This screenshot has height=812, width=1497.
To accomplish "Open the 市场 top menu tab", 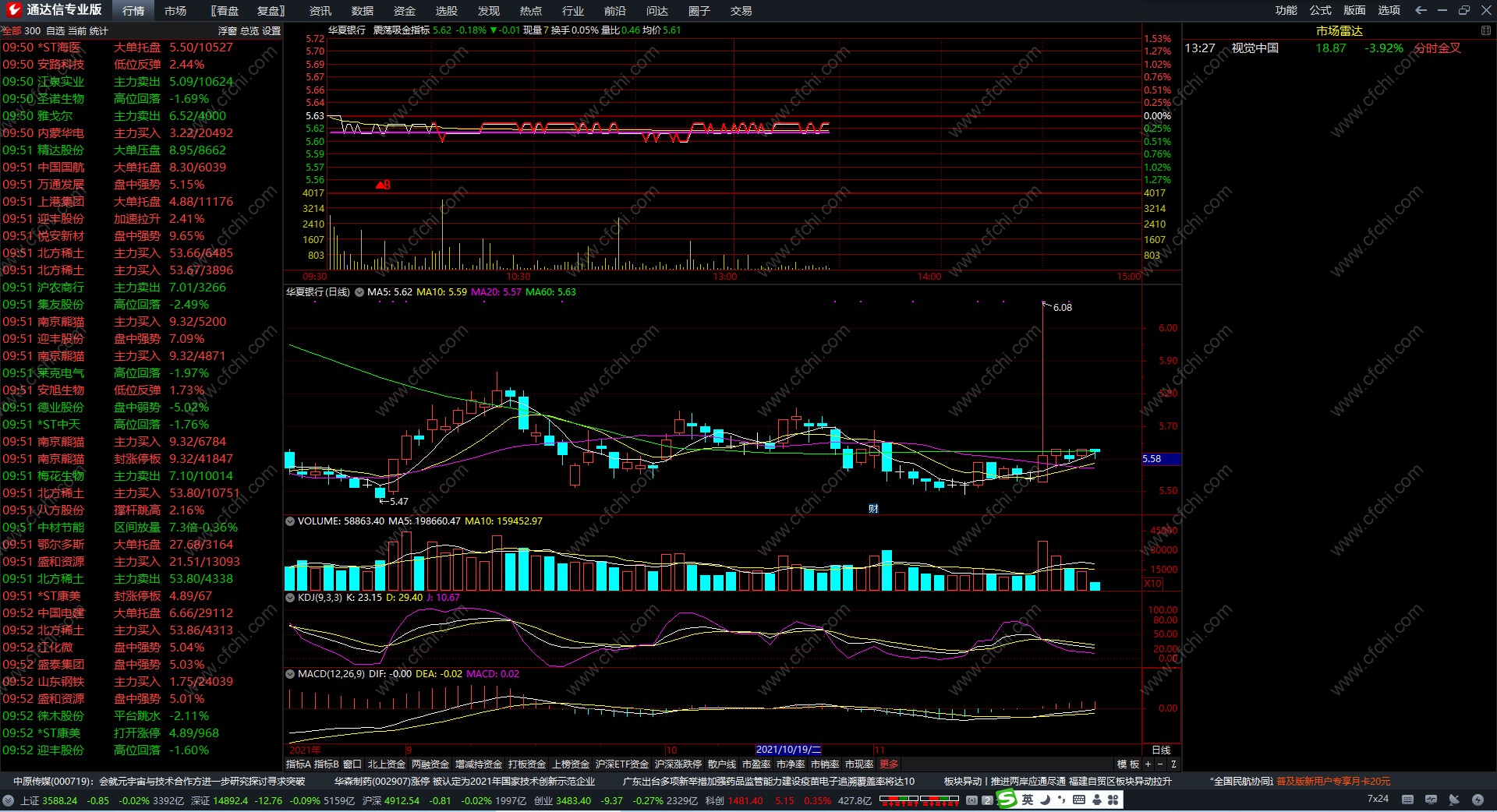I will tap(175, 11).
